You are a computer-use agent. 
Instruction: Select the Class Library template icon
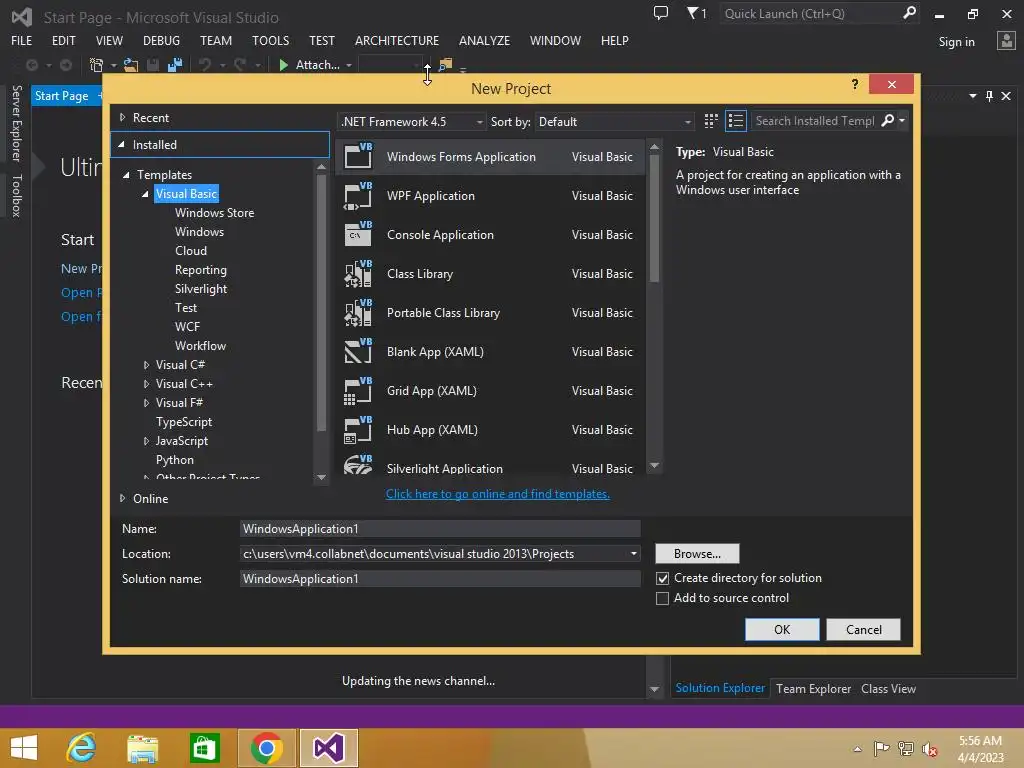pos(358,274)
